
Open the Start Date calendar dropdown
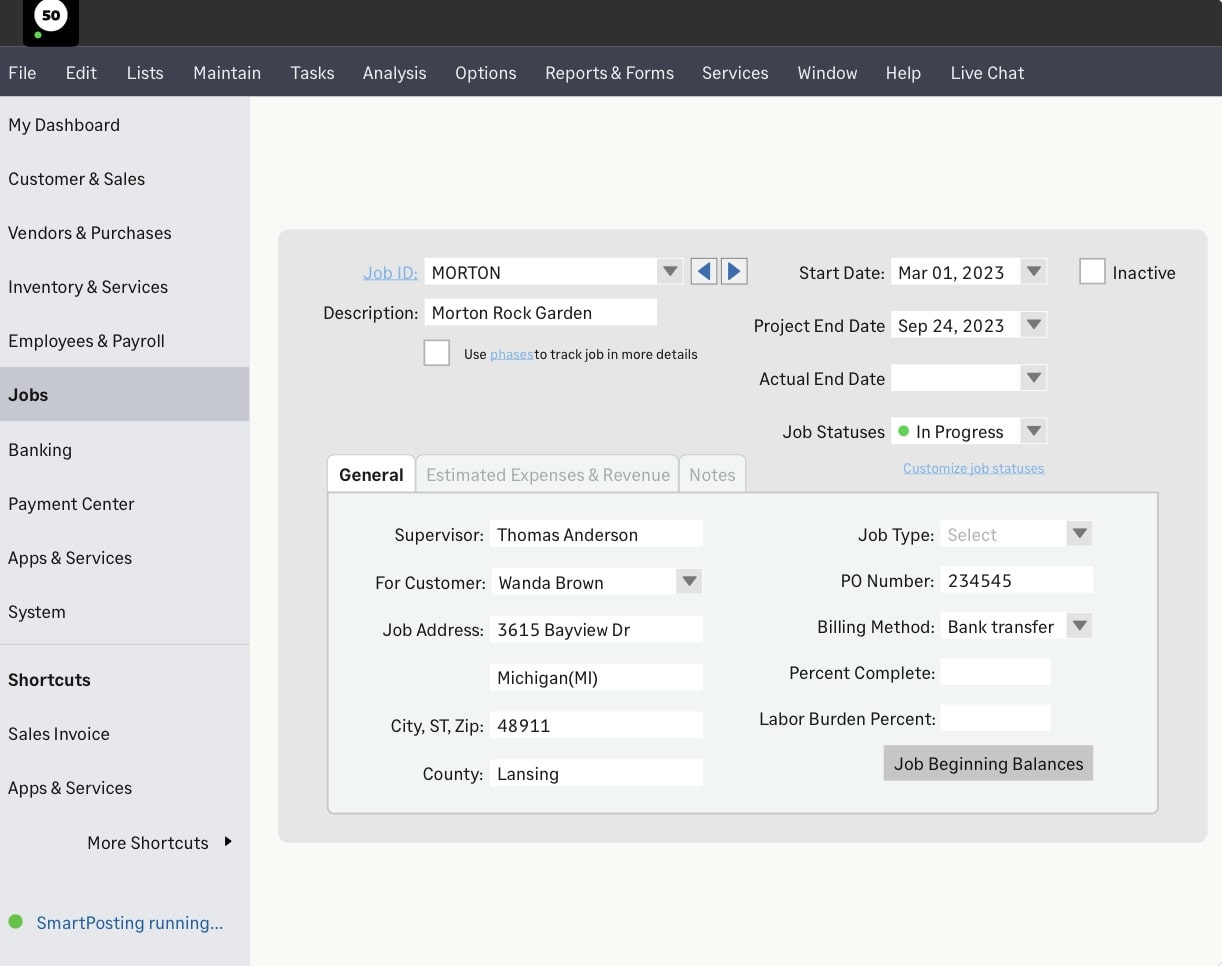coord(1033,270)
